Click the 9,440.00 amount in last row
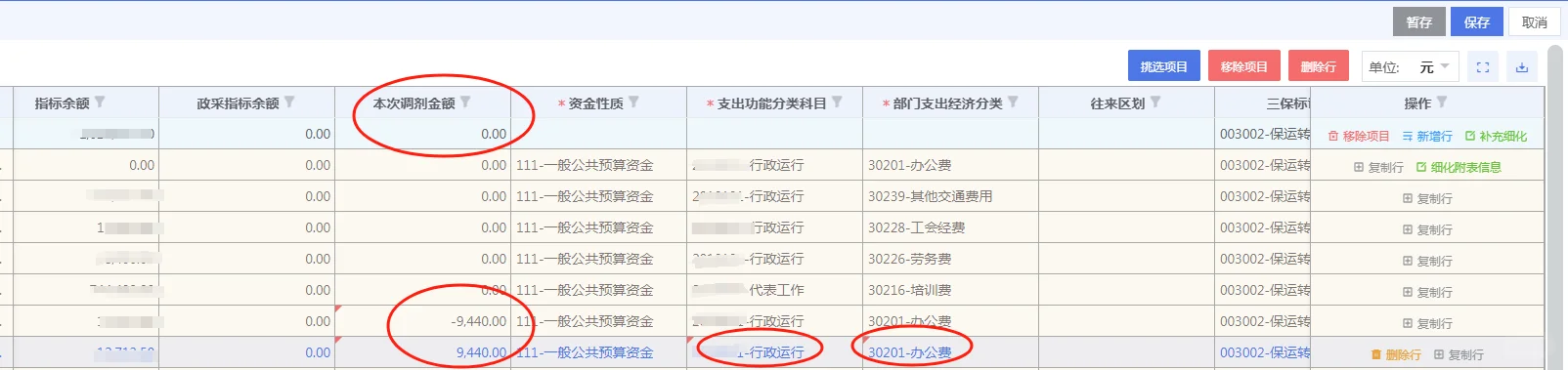 coord(422,352)
